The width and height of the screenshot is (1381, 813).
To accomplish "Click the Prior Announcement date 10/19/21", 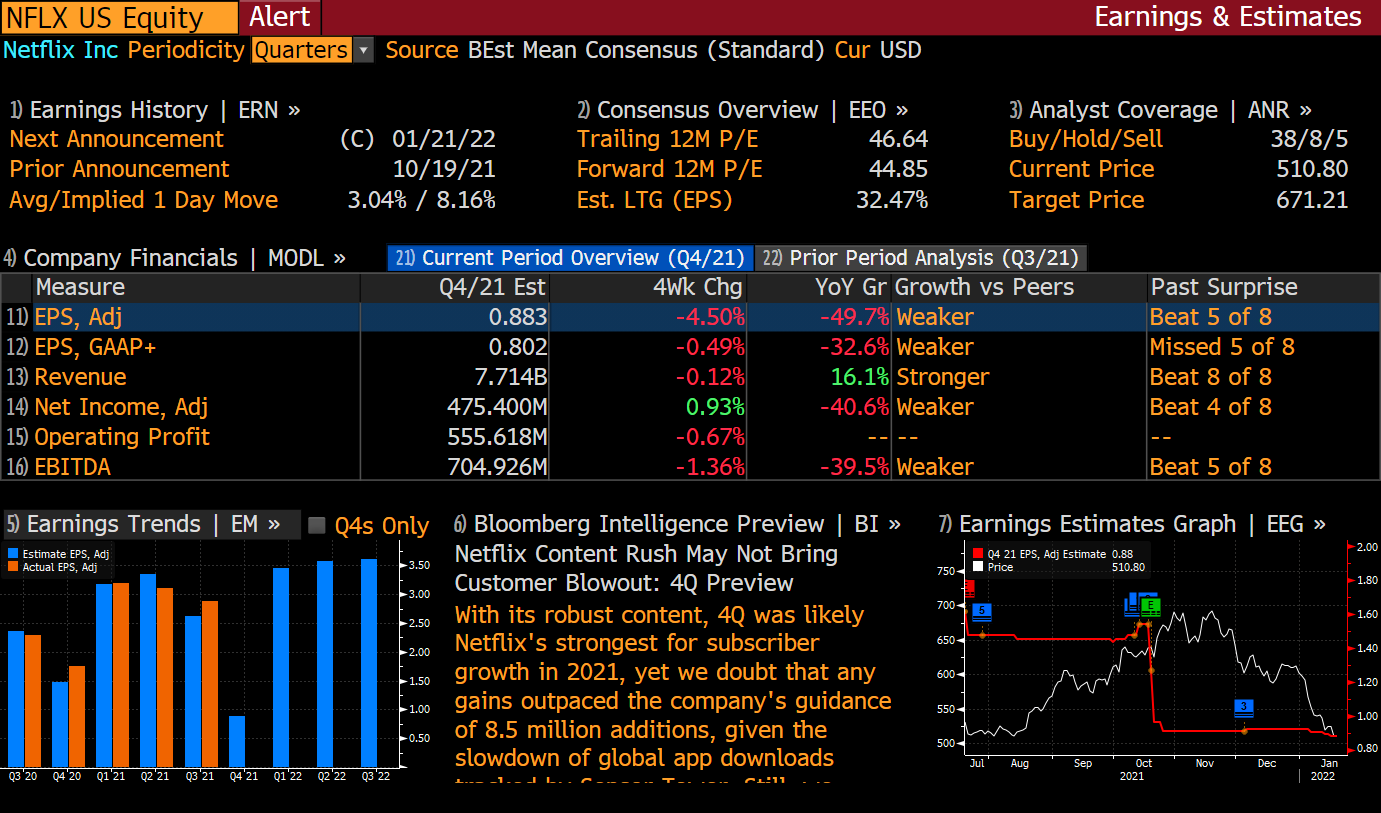I will tap(444, 170).
